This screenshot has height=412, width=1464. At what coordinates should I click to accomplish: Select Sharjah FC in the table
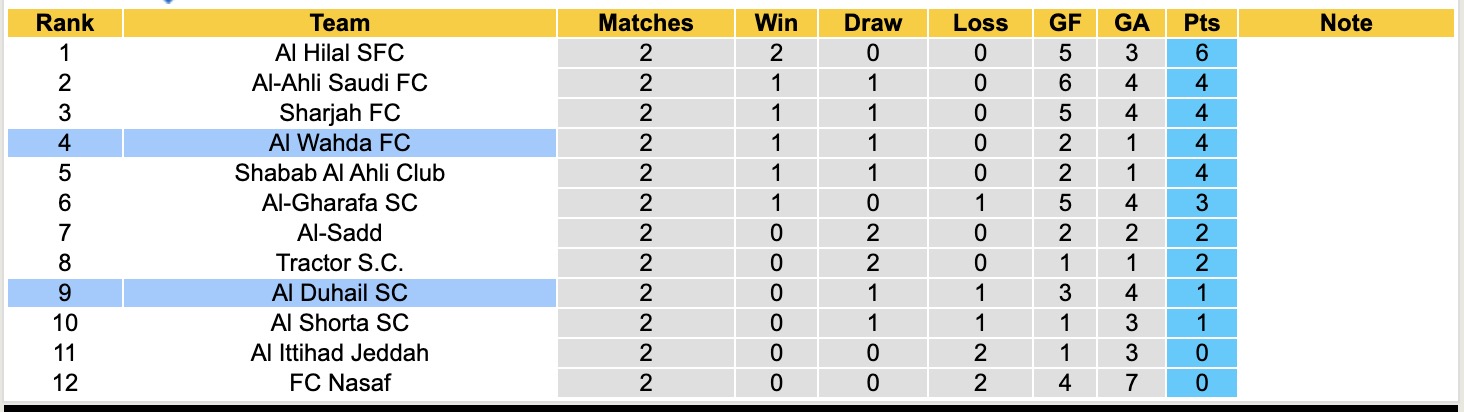340,113
